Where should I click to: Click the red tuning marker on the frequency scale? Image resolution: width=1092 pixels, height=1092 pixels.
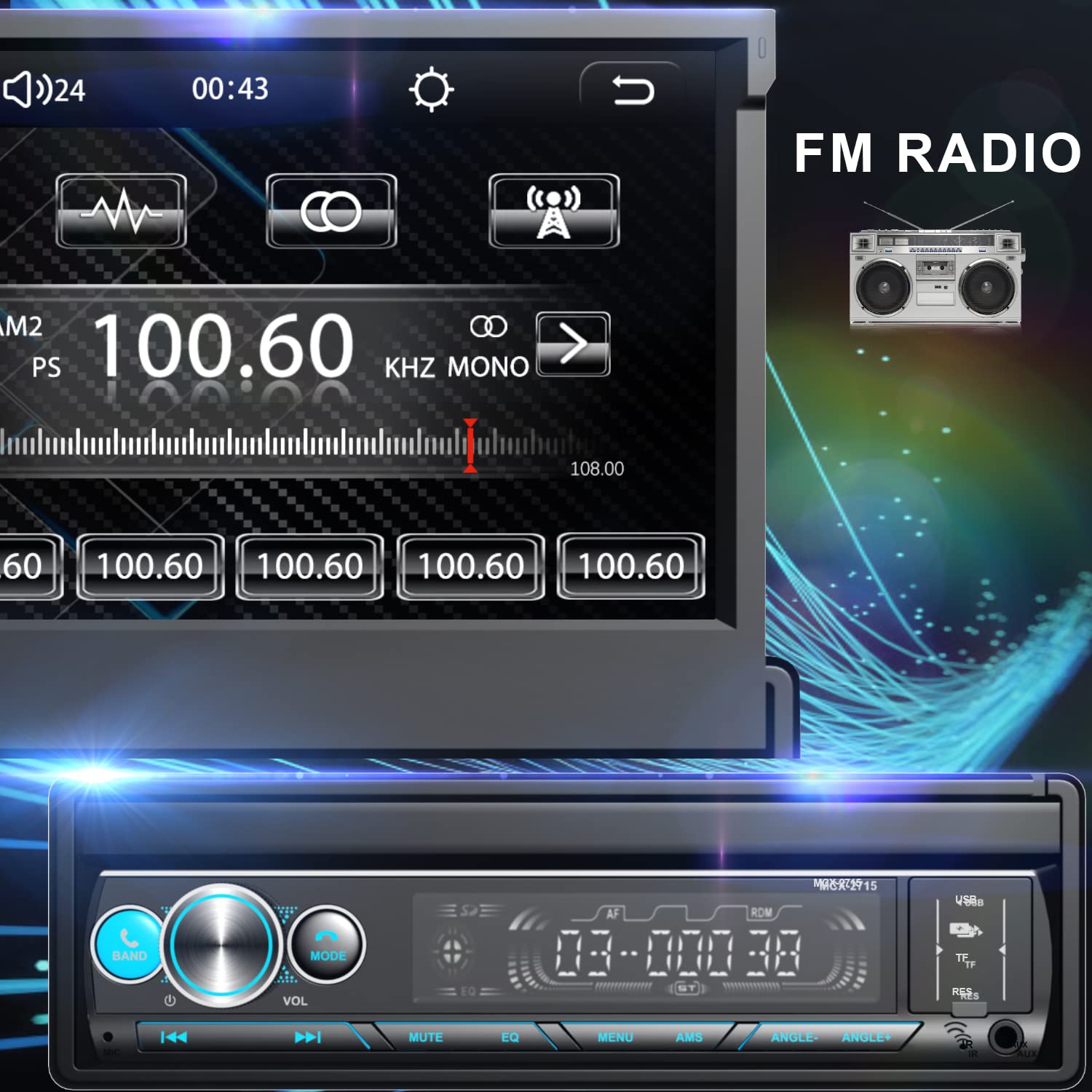point(470,446)
